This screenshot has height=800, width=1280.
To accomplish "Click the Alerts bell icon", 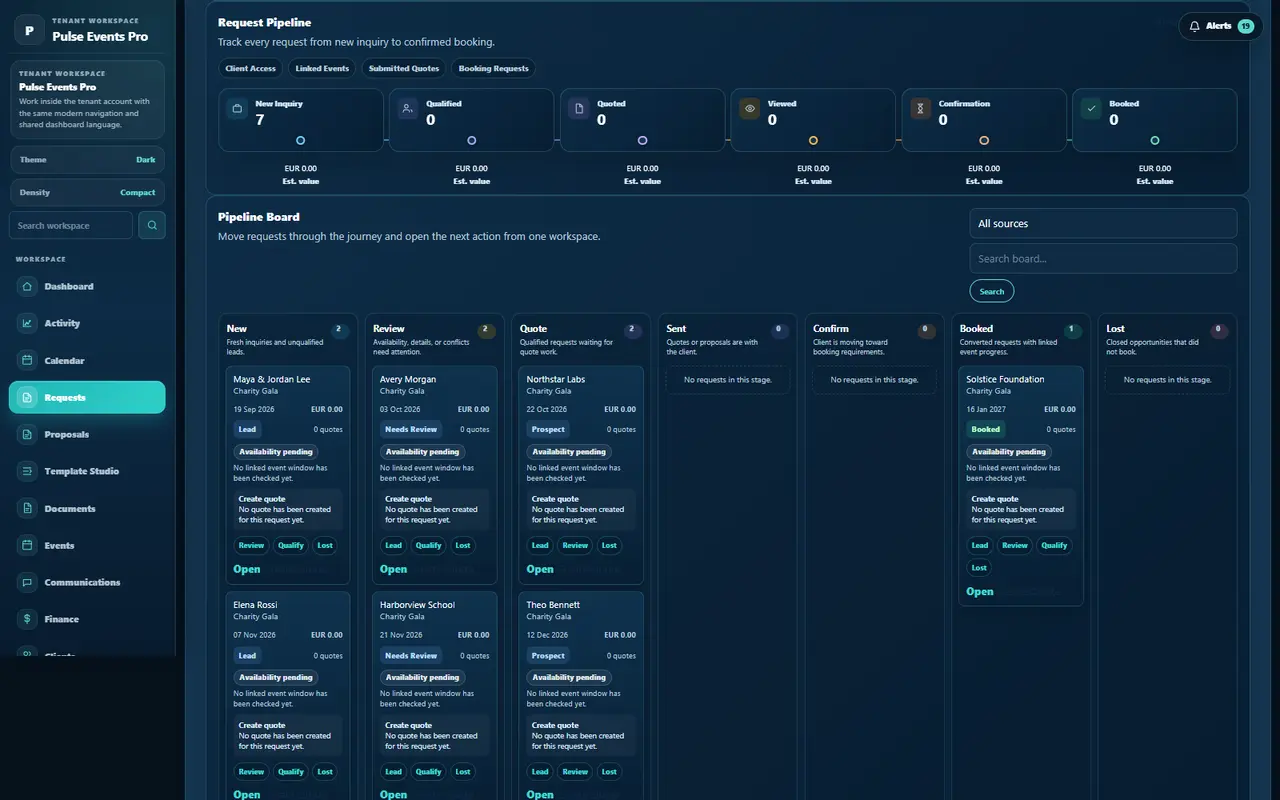I will coord(1194,26).
